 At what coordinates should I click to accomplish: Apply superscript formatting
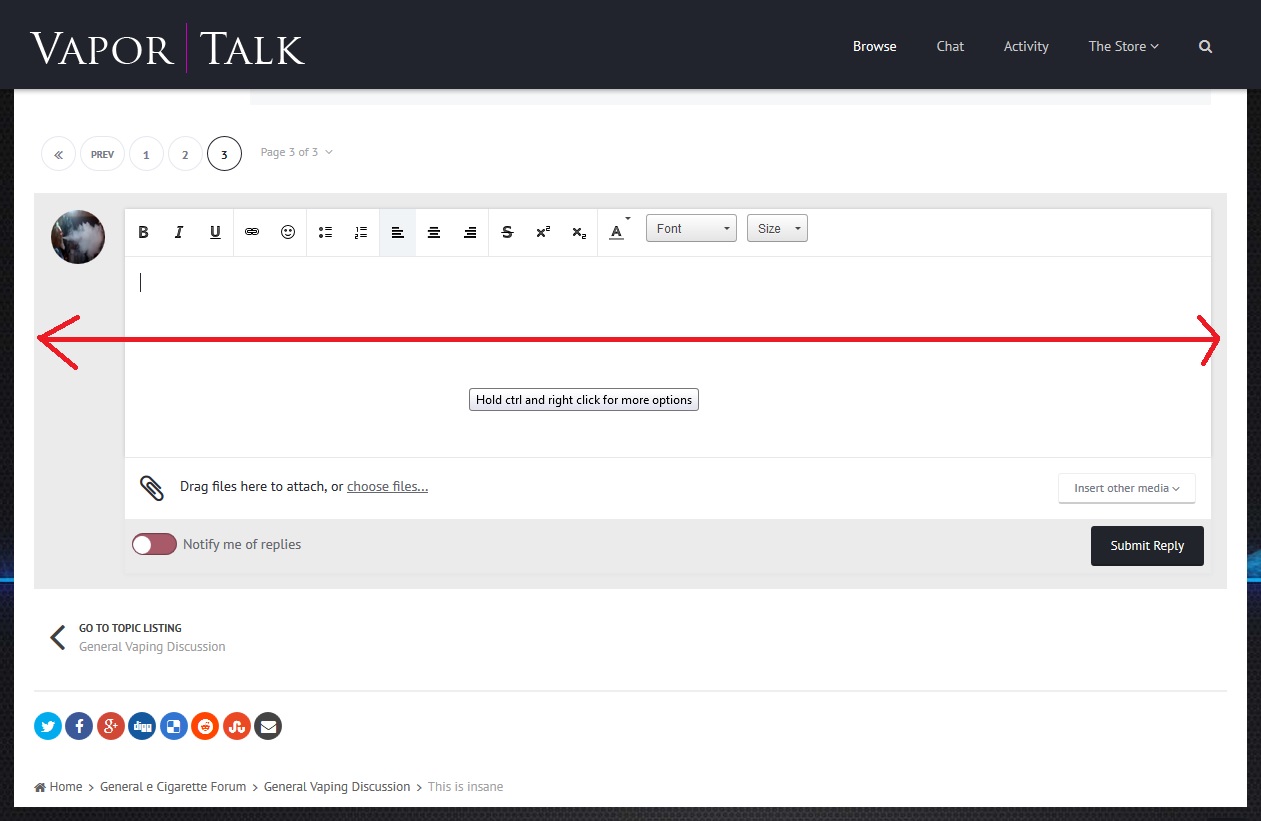point(543,232)
